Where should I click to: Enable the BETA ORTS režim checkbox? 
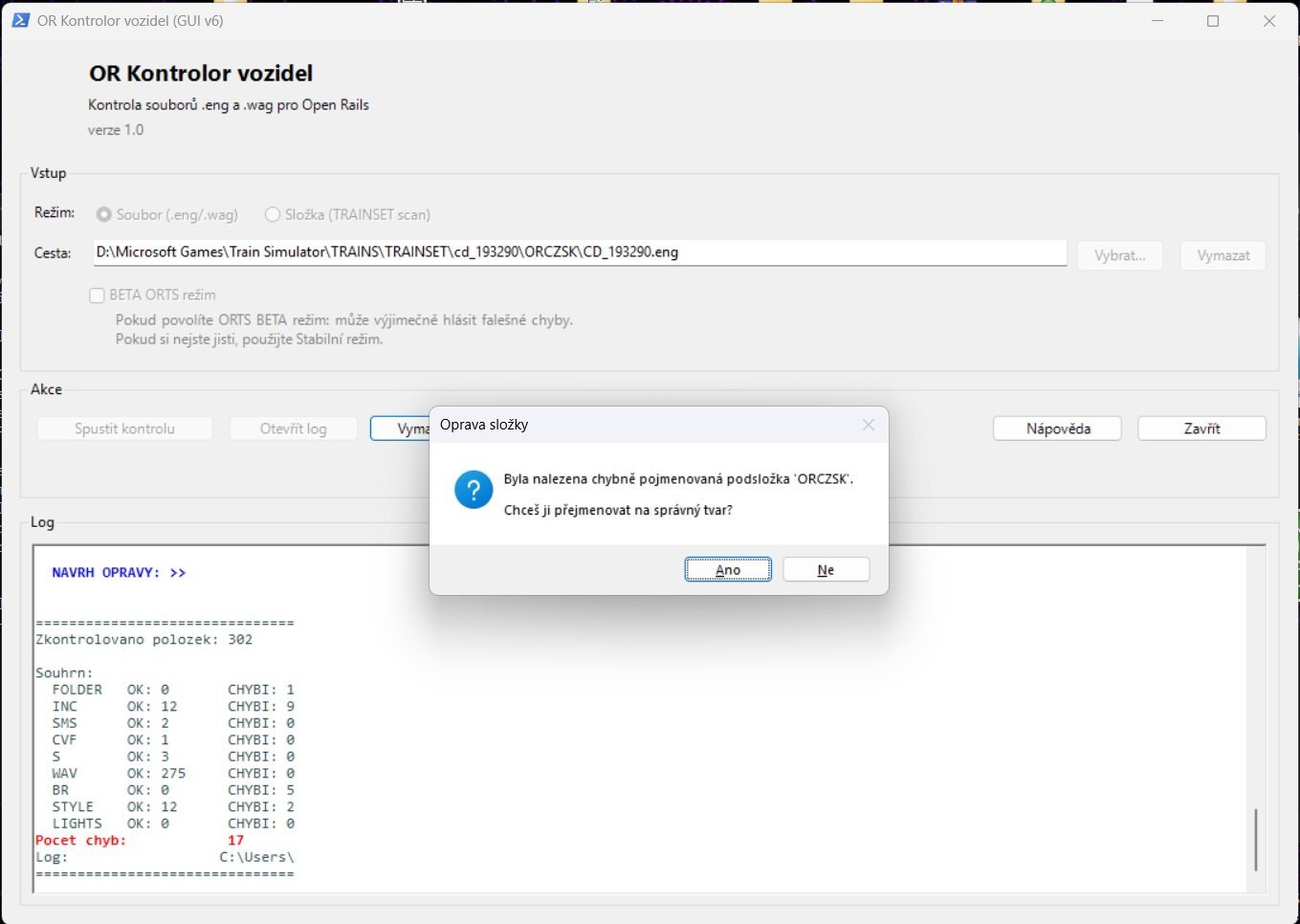(97, 296)
